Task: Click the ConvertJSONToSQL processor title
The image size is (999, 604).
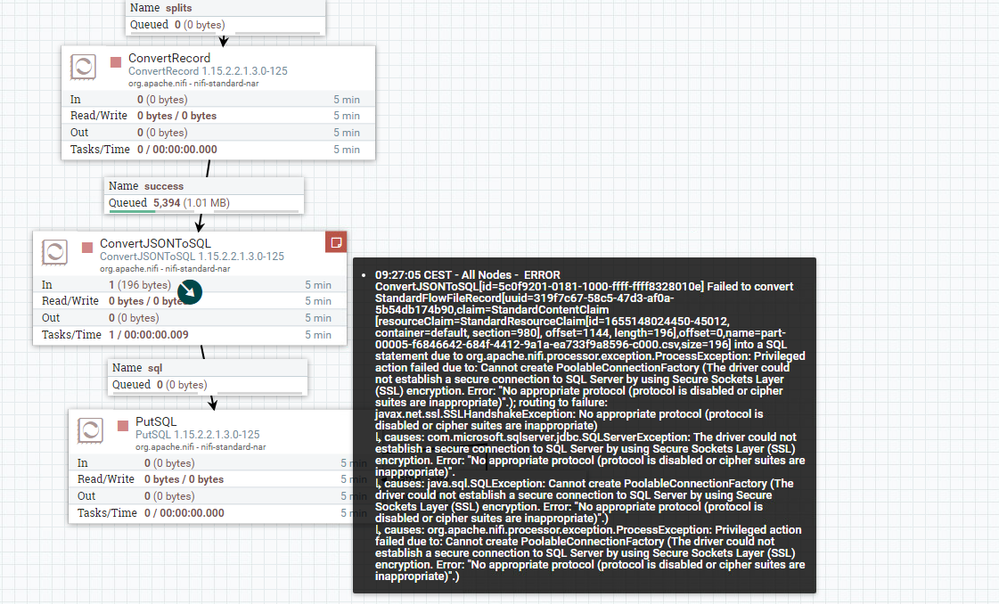Action: 155,243
